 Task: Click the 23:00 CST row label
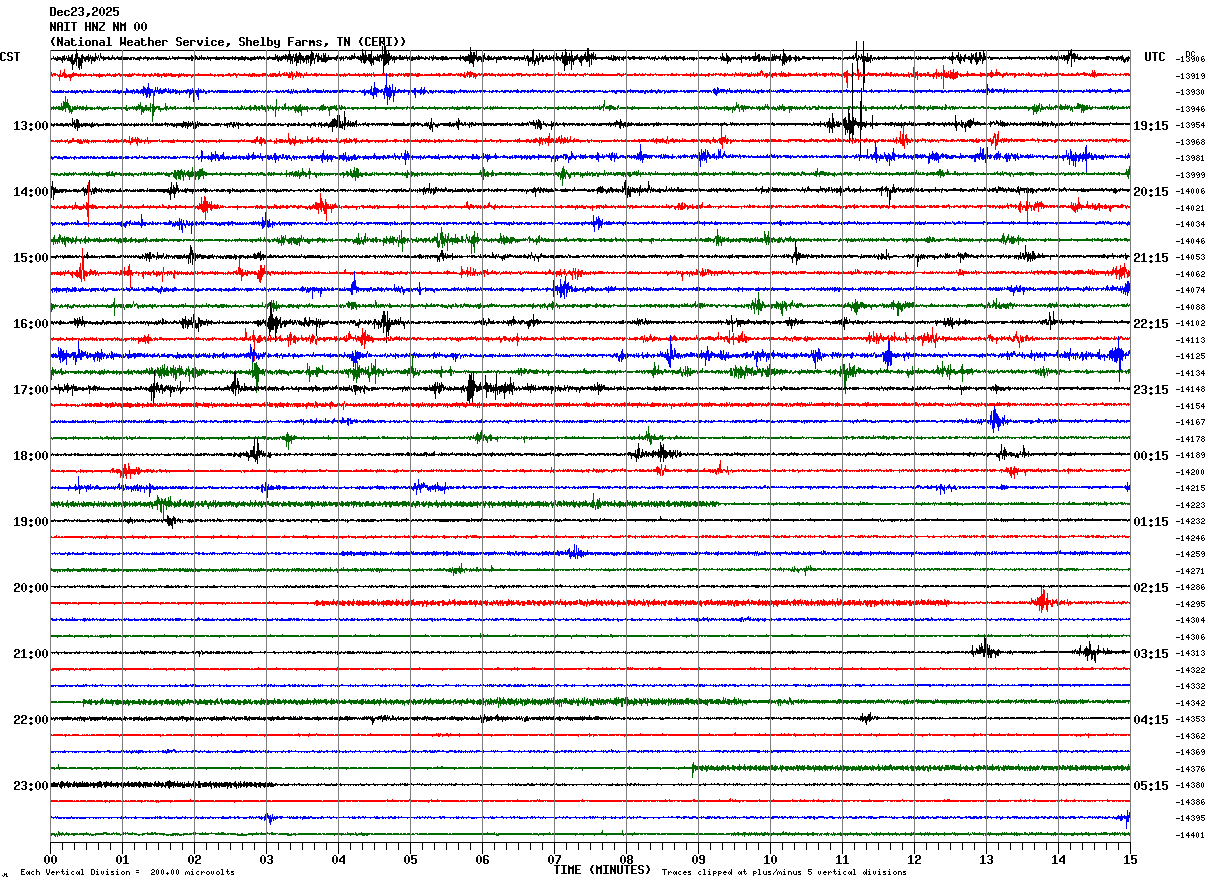tap(30, 786)
